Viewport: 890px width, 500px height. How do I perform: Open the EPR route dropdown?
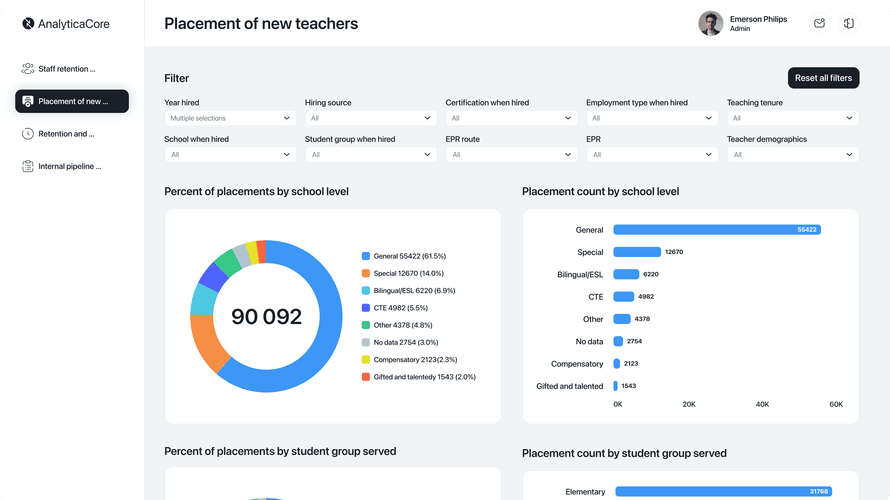(511, 154)
